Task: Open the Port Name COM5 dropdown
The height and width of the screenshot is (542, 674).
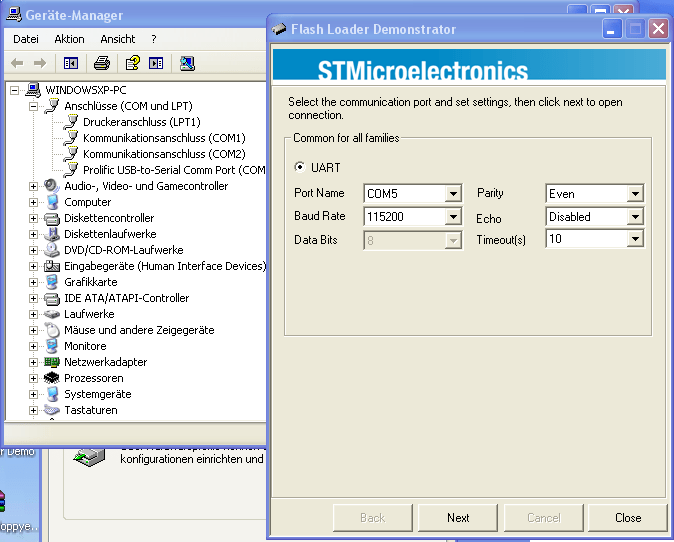Action: pos(453,194)
